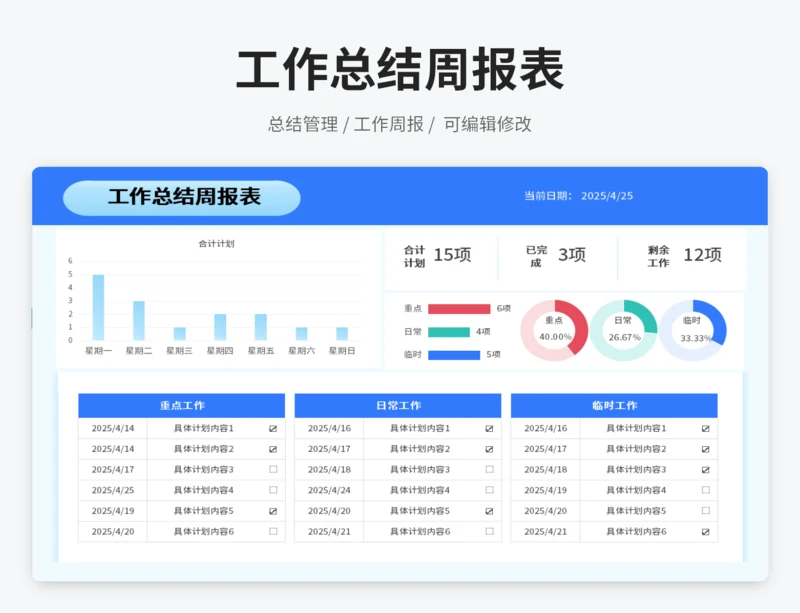Screen dimensions: 800x613
Task: Uncheck 重点工作 具体计划内容5 checkbox
Action: (x=273, y=511)
